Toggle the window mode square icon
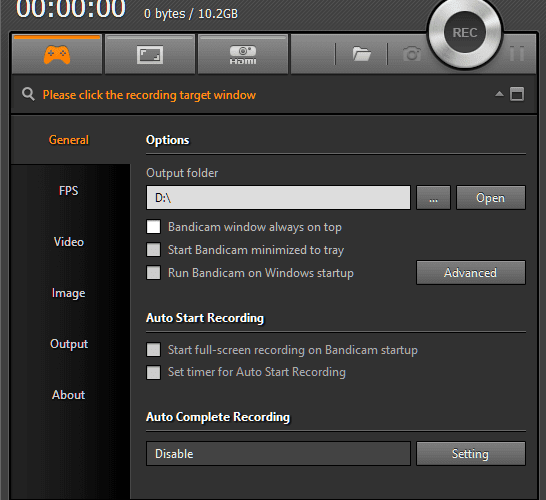 (517, 94)
